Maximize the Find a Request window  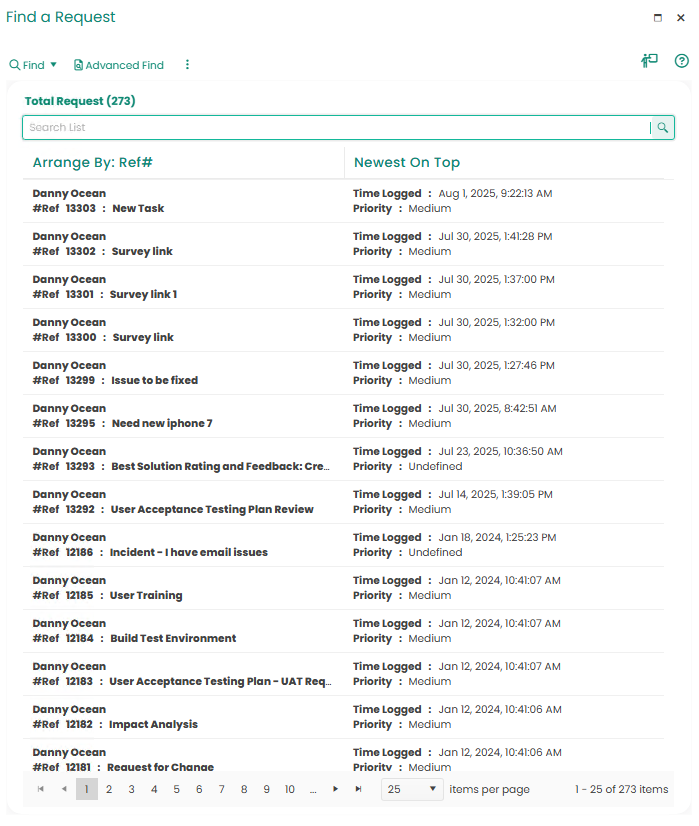coord(658,18)
